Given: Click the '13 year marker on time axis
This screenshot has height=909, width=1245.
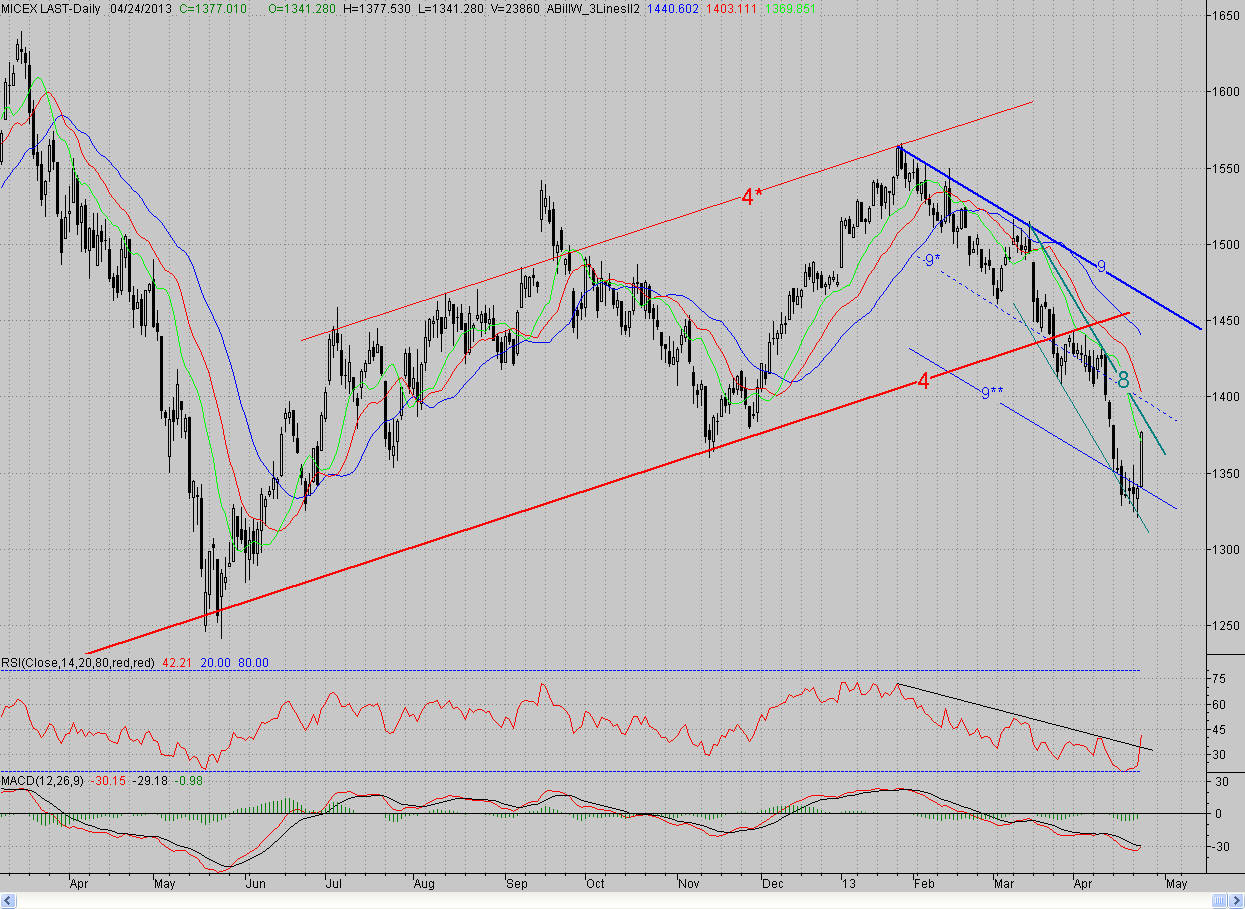Looking at the screenshot, I should [x=849, y=884].
